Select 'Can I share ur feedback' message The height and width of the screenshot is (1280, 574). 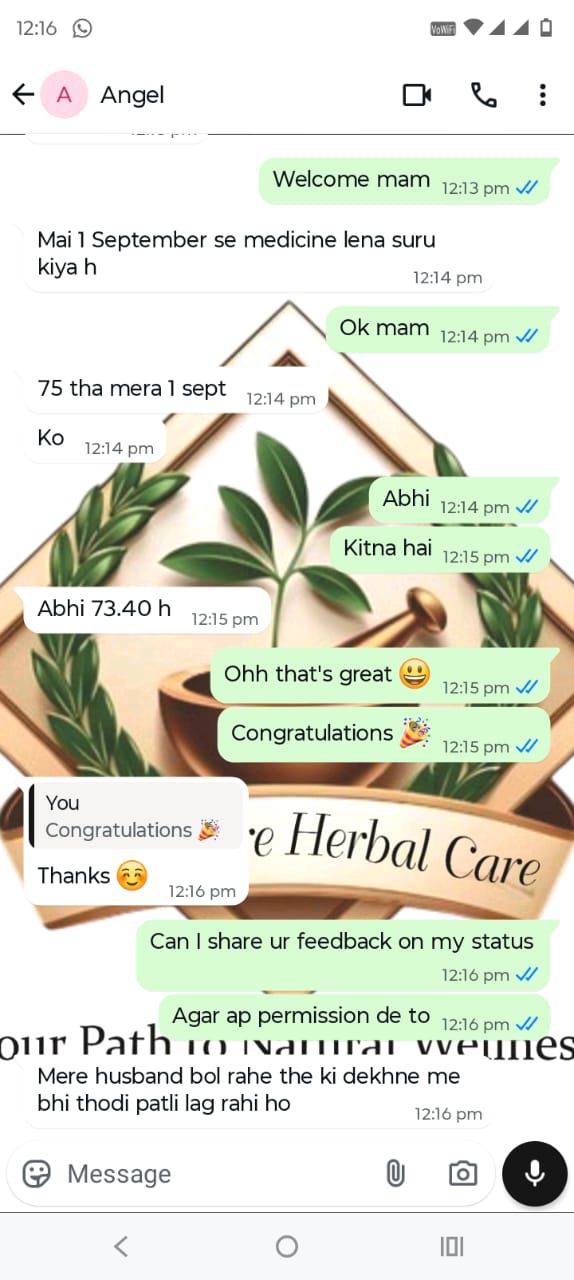pos(343,955)
